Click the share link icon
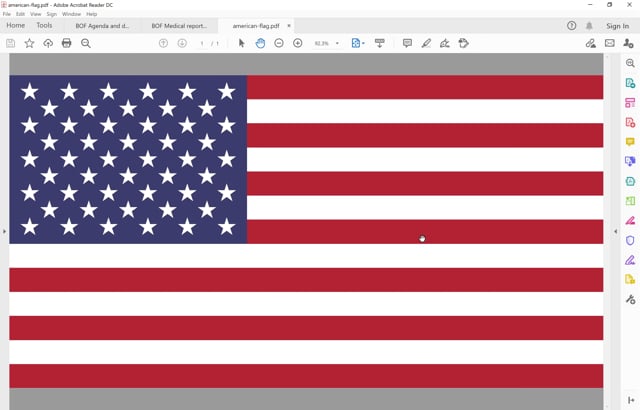 click(591, 43)
